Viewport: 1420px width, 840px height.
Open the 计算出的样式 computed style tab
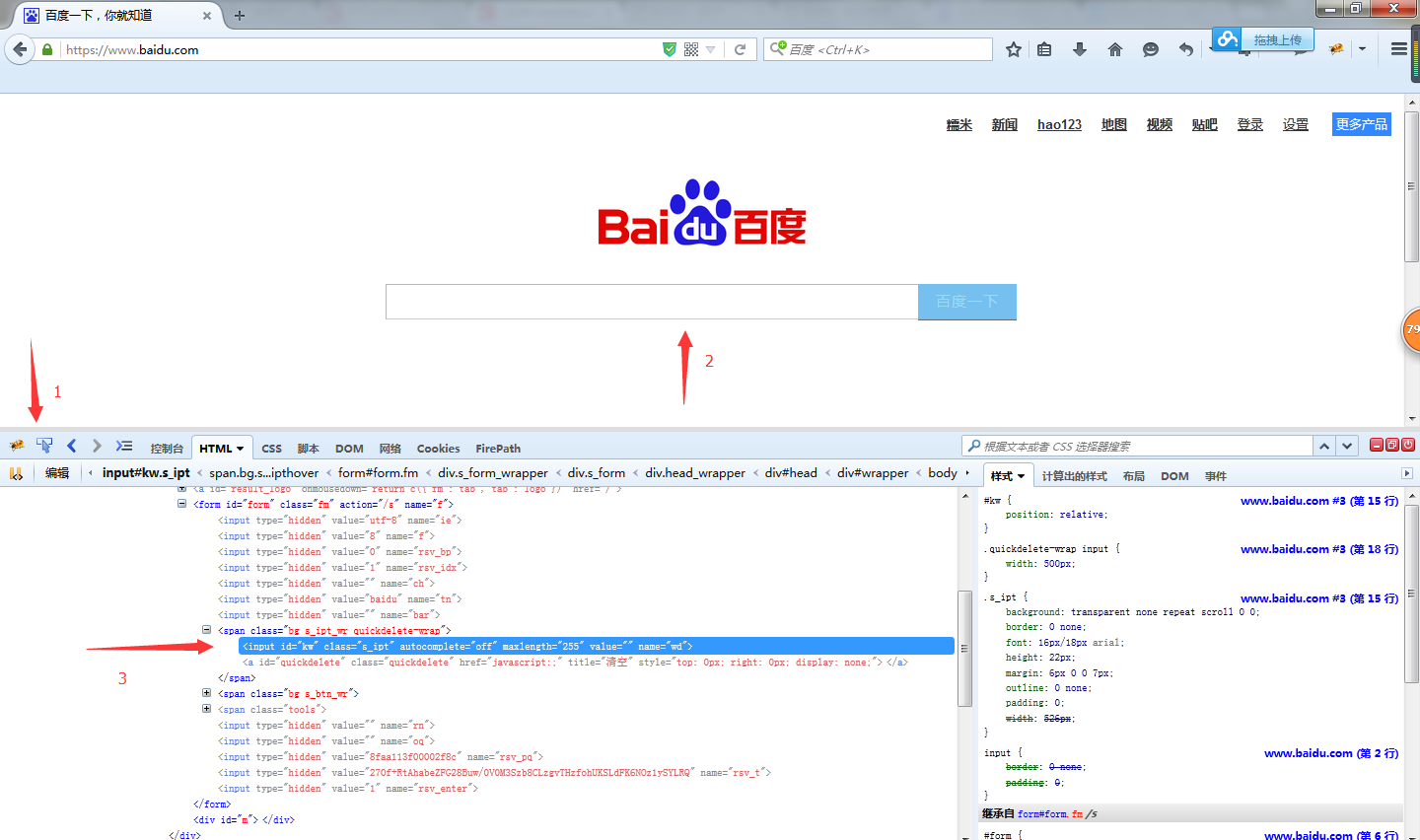click(1075, 476)
